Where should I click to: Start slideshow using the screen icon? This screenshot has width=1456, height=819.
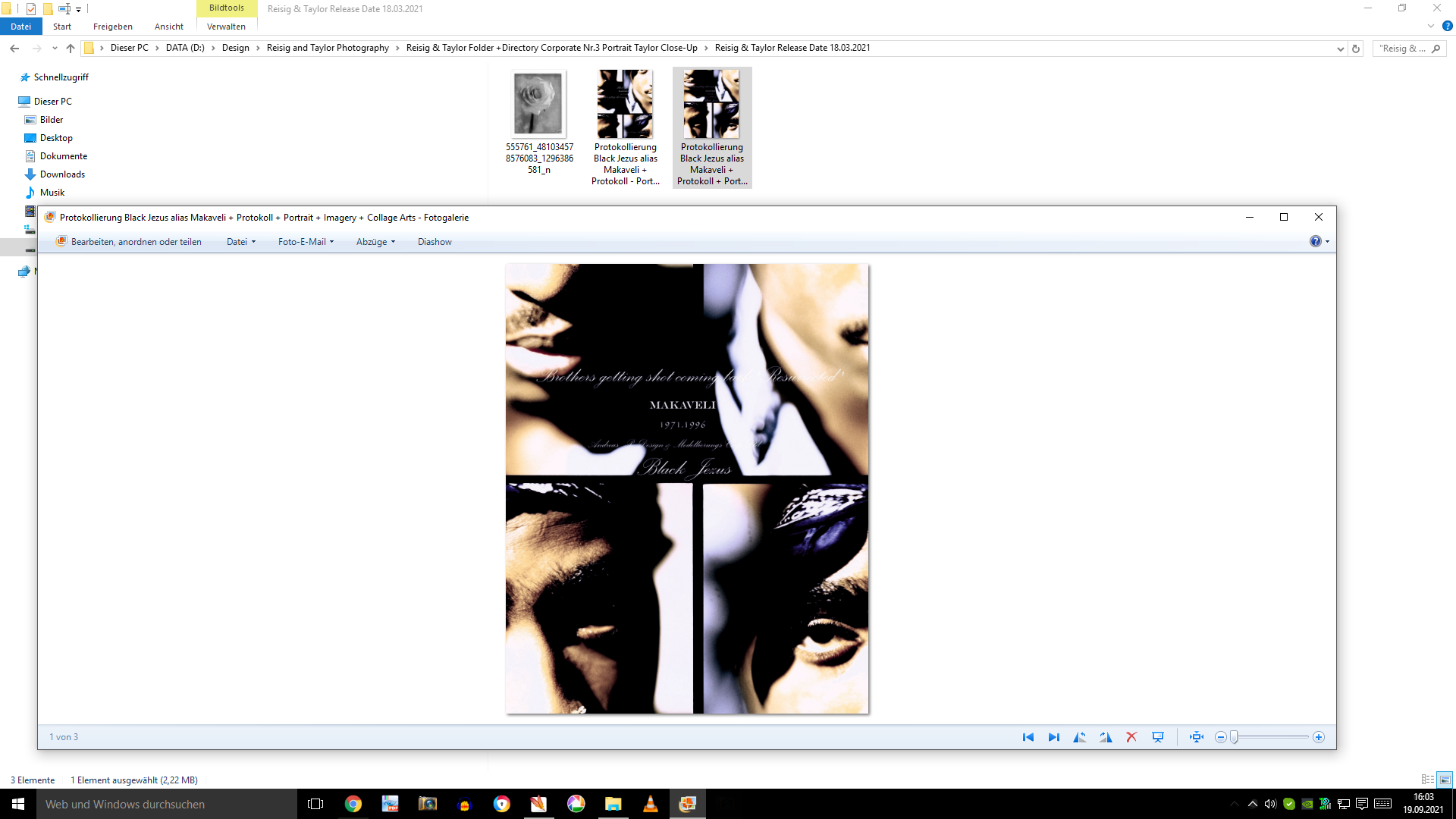(x=1158, y=737)
